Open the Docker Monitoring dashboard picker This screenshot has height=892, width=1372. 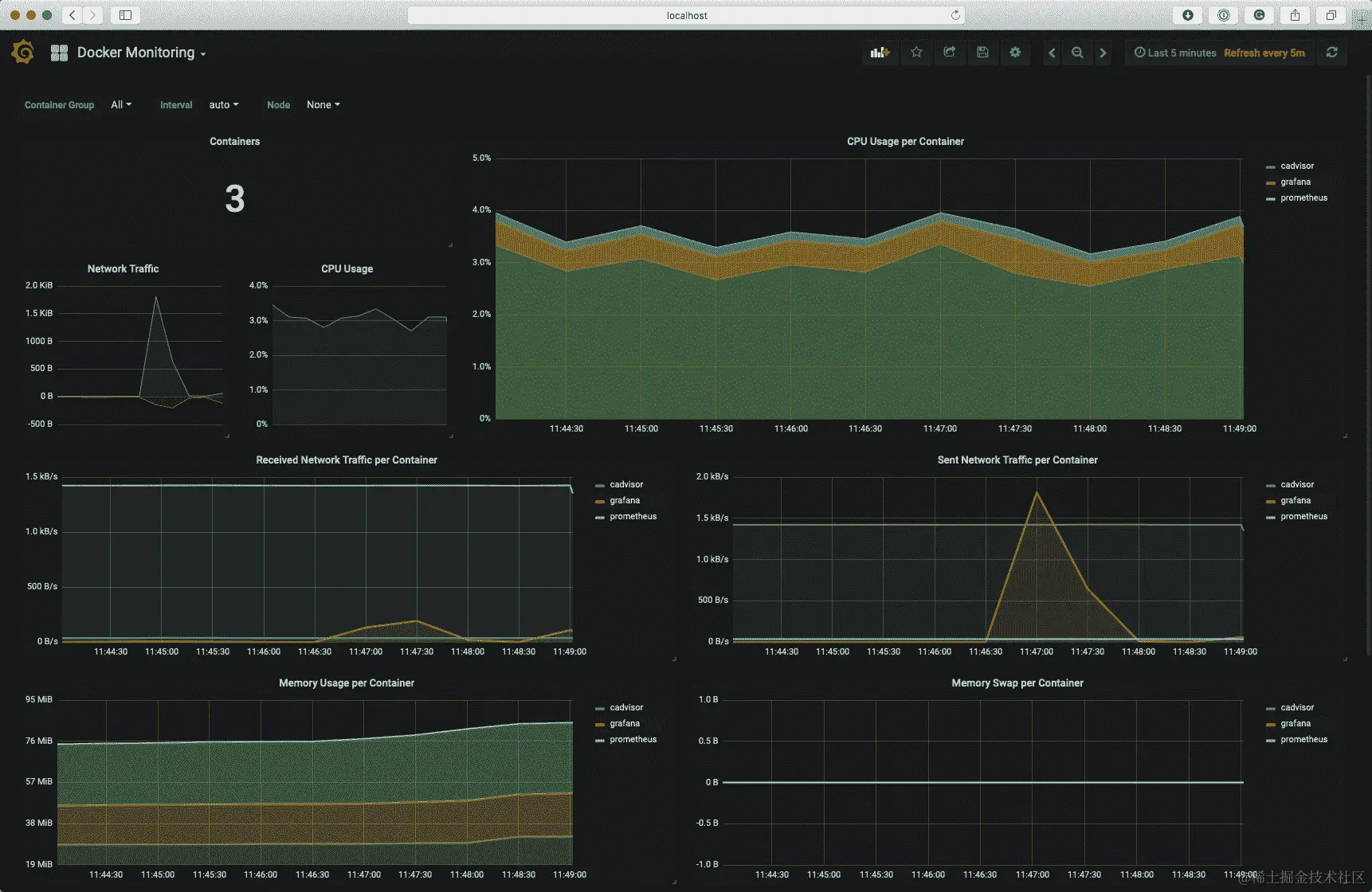(x=141, y=53)
